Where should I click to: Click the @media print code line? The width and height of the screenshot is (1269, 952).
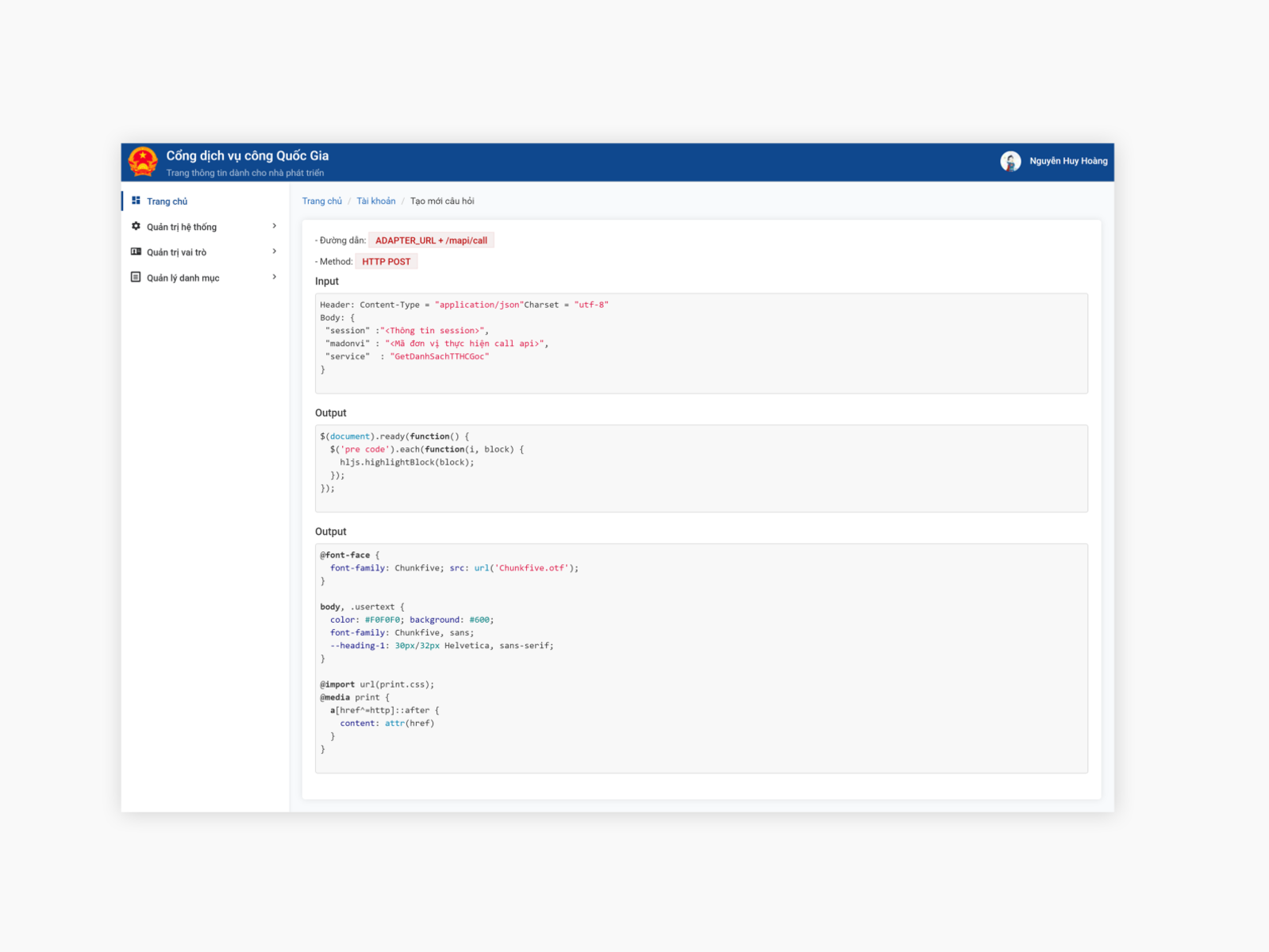(355, 697)
